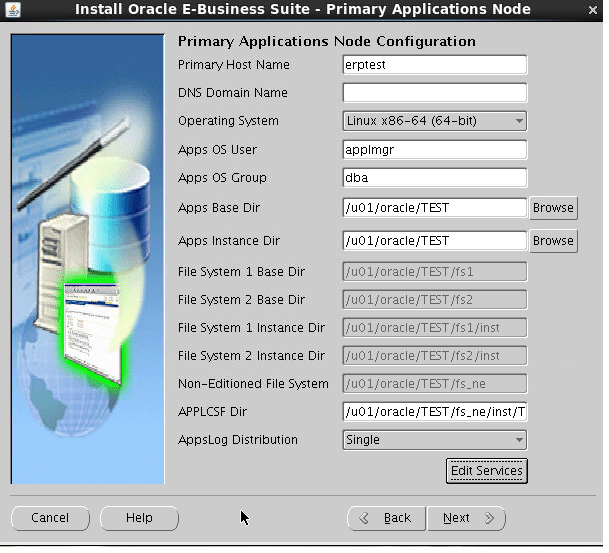Open the Help dialog
The height and width of the screenshot is (553, 609).
[139, 518]
